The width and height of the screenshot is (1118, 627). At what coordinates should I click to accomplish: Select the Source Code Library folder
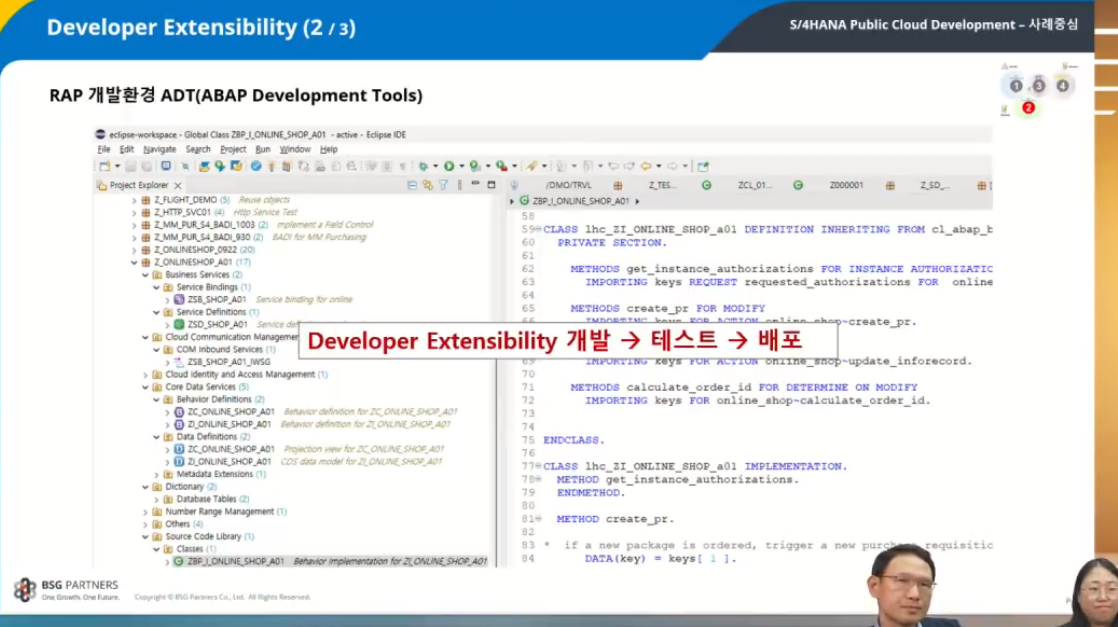pyautogui.click(x=203, y=536)
